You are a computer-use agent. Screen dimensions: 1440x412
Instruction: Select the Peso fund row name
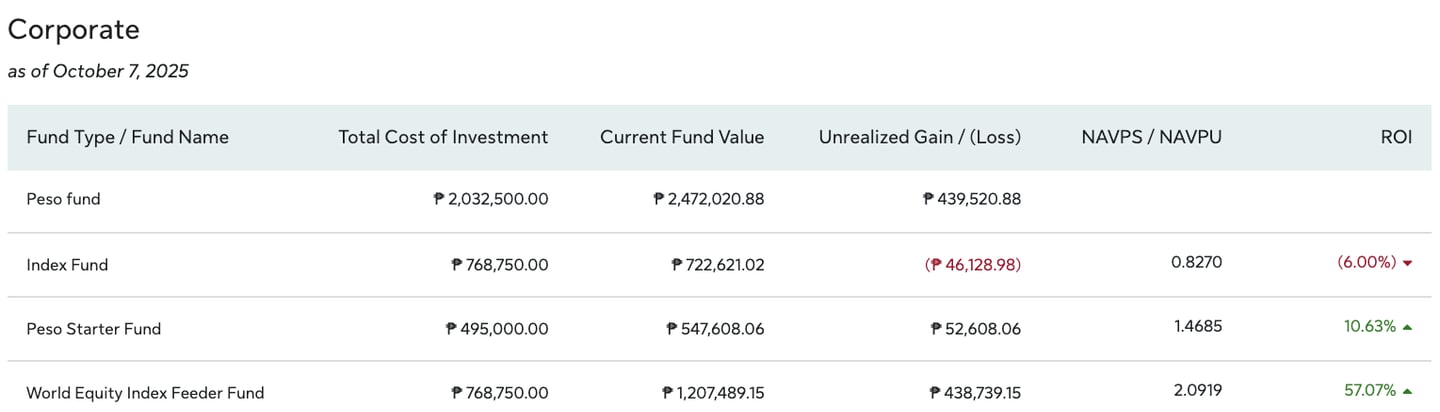click(63, 199)
